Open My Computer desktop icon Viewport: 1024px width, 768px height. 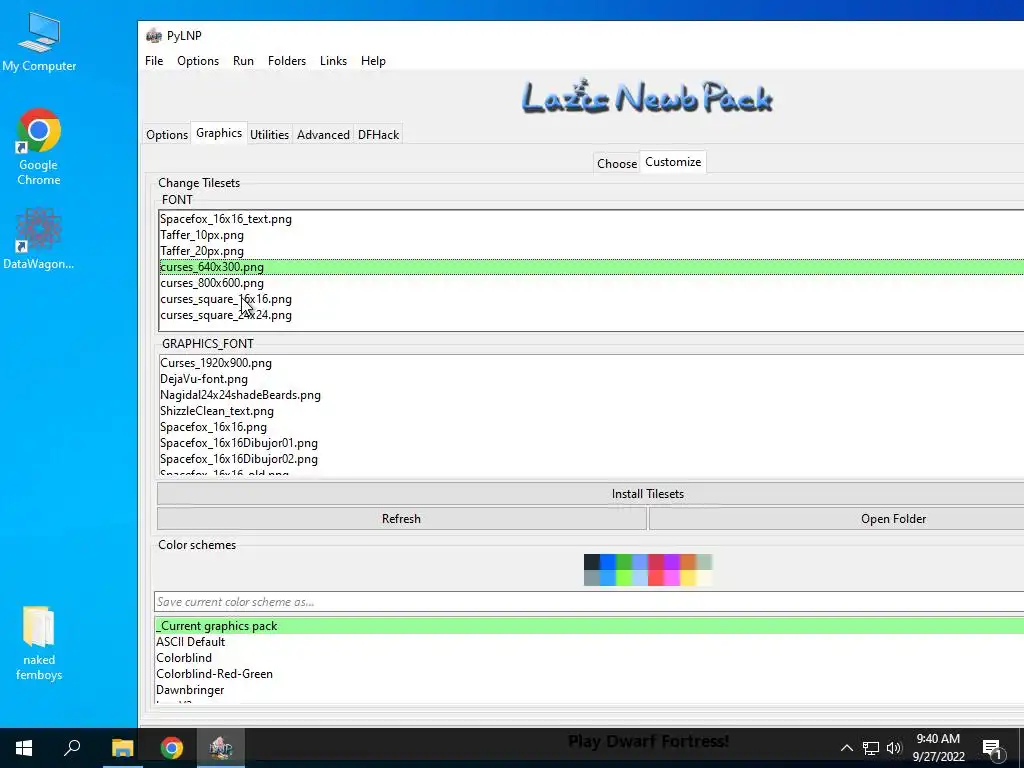(39, 42)
